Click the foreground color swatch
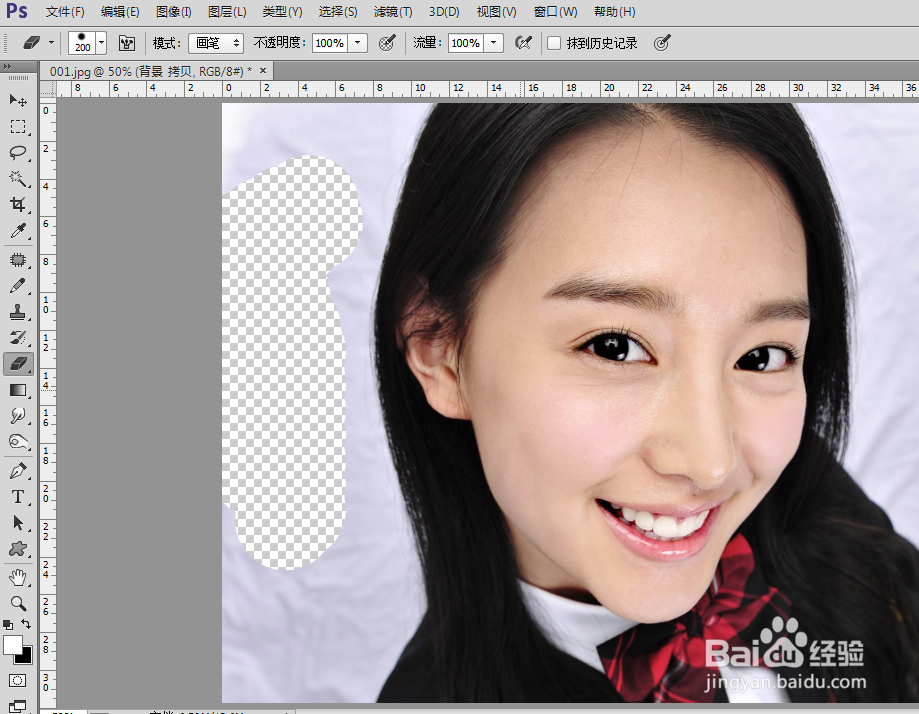919x714 pixels. pyautogui.click(x=12, y=645)
